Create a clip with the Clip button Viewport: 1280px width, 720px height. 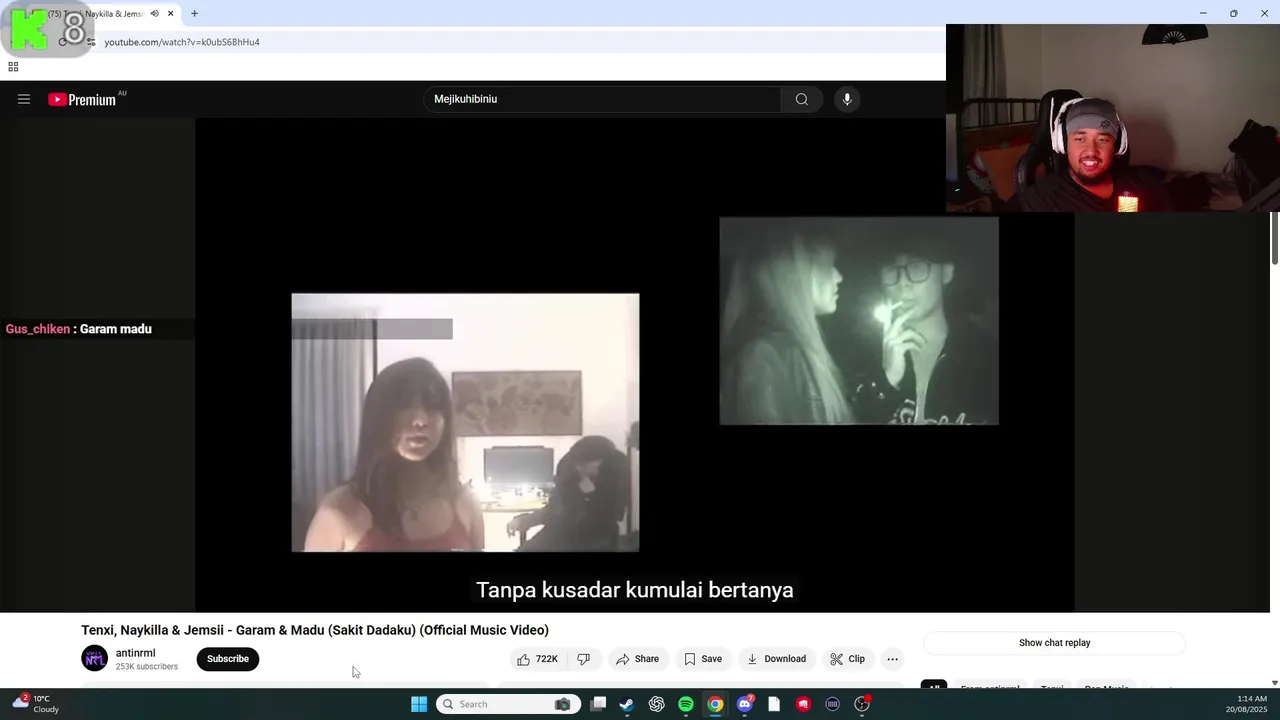coord(847,659)
